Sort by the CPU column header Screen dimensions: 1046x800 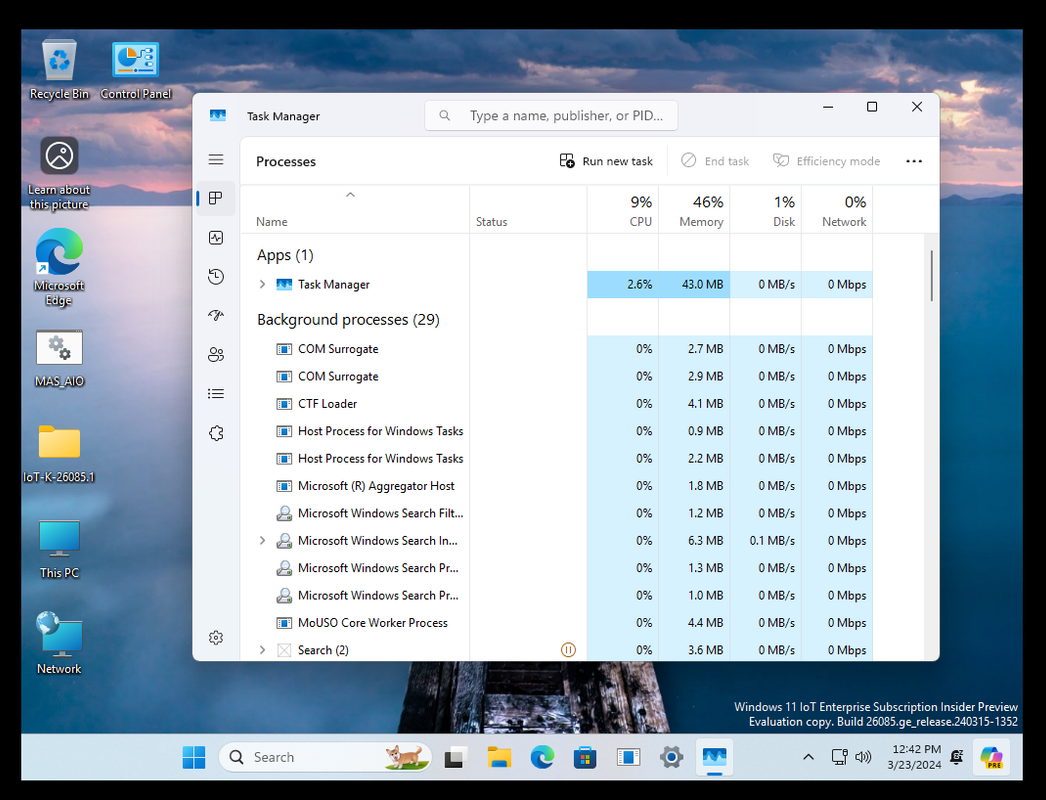[623, 210]
